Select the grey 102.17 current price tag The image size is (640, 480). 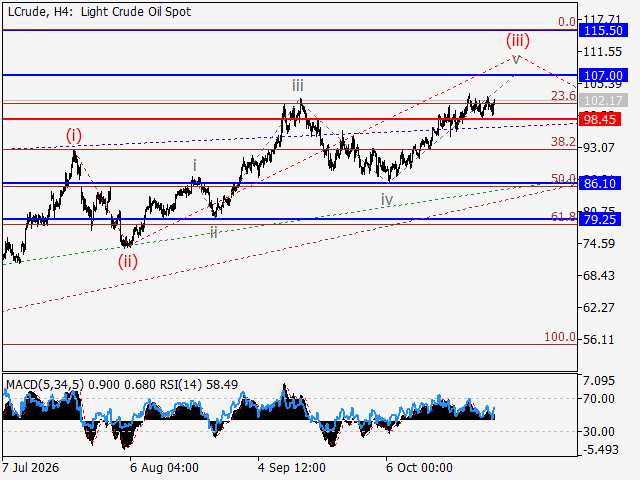tap(603, 100)
